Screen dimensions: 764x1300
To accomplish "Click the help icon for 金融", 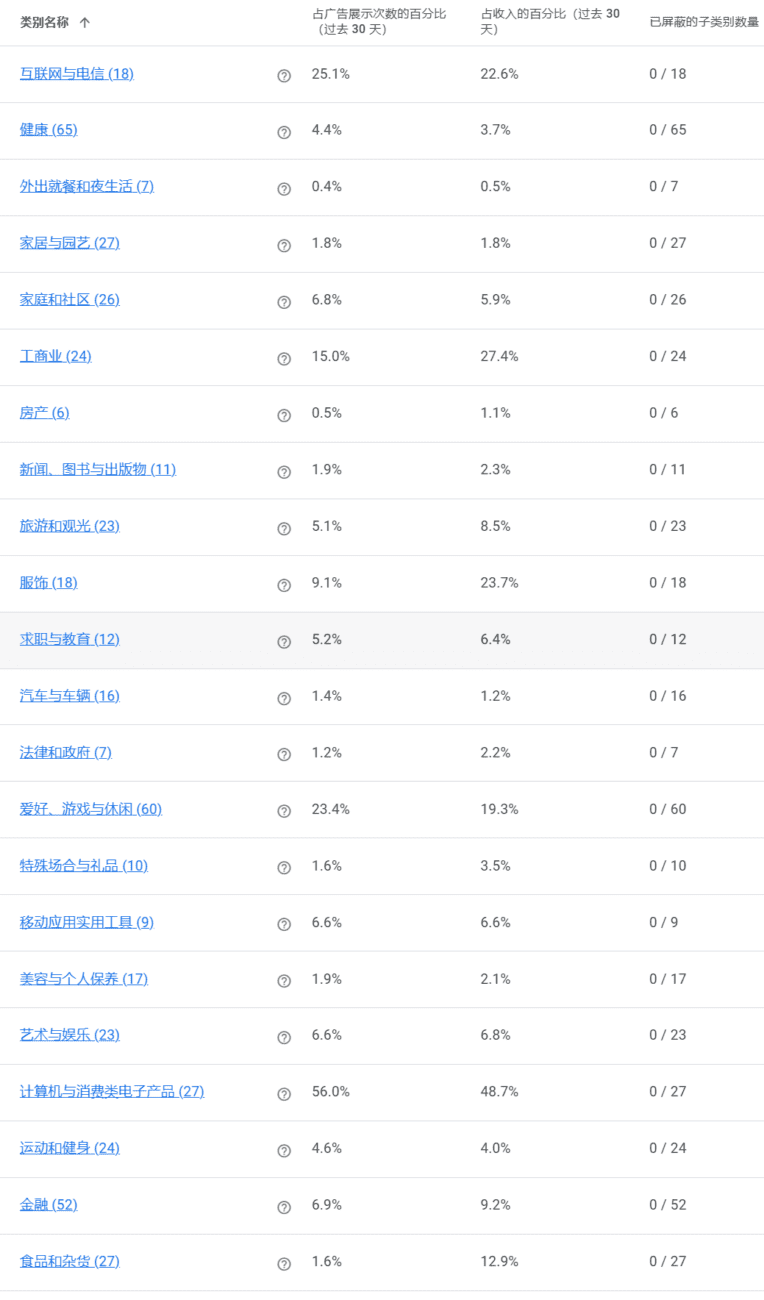I will pos(284,1207).
